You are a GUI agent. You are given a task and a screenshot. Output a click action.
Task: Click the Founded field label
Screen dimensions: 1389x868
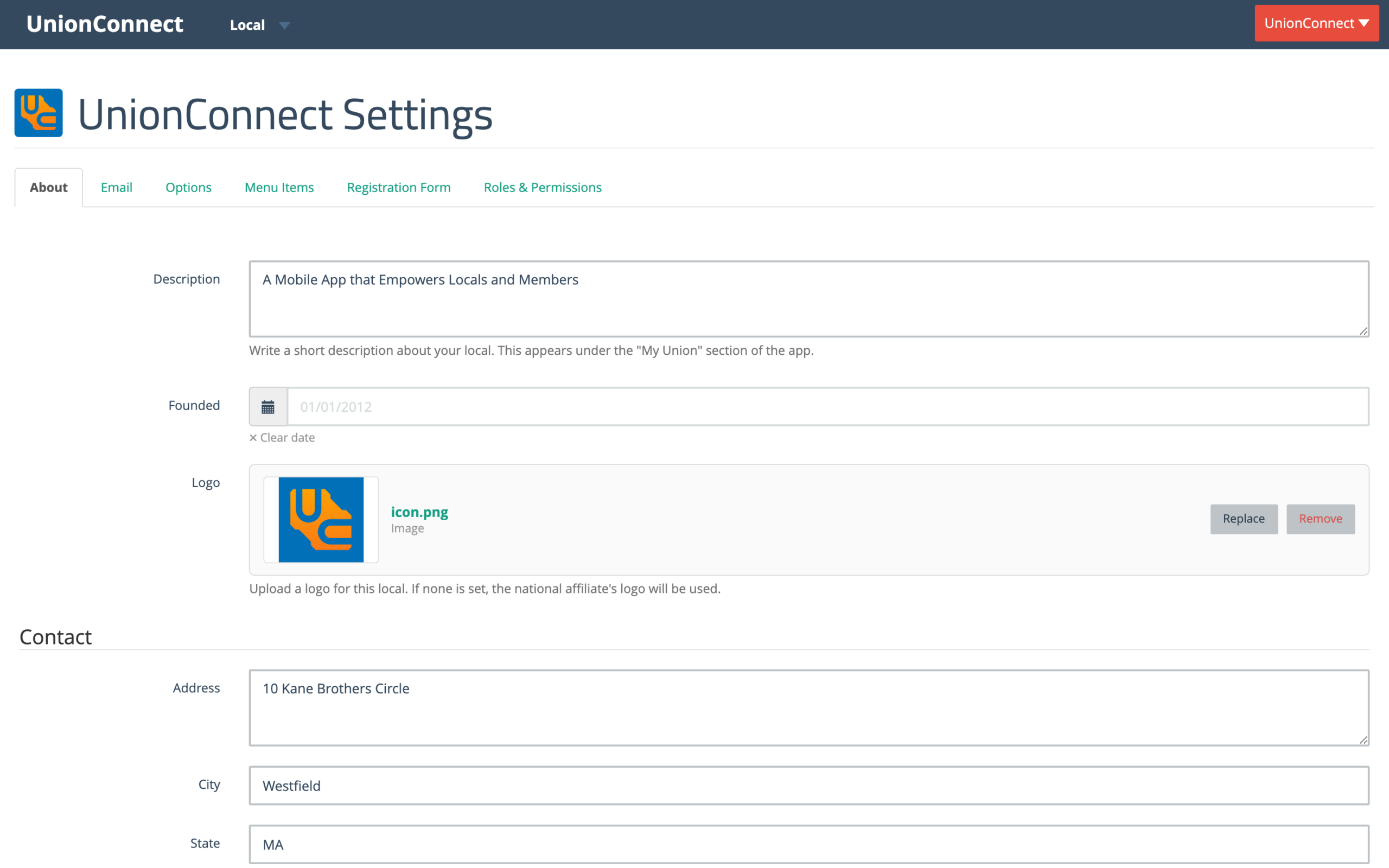point(194,405)
